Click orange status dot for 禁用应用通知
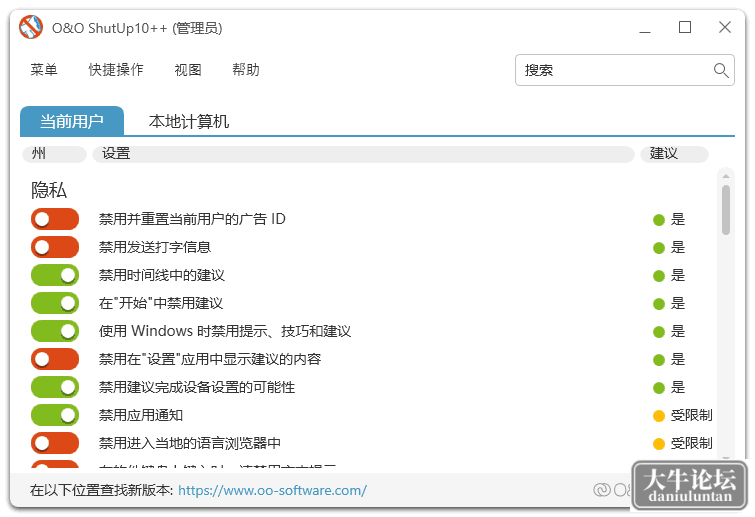This screenshot has width=755, height=517. click(659, 415)
